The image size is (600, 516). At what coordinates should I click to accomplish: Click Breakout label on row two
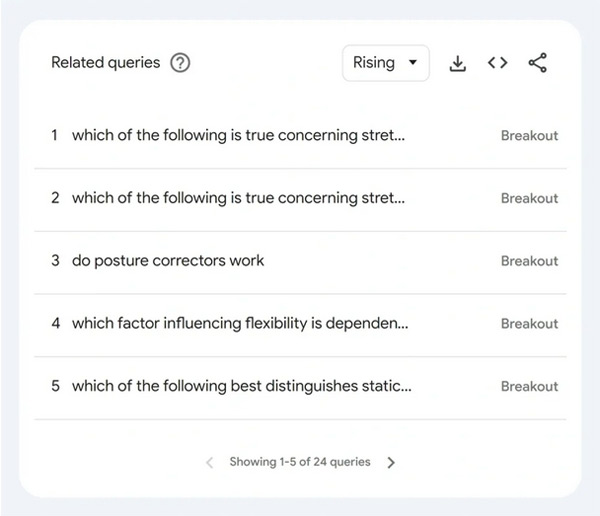tap(529, 199)
